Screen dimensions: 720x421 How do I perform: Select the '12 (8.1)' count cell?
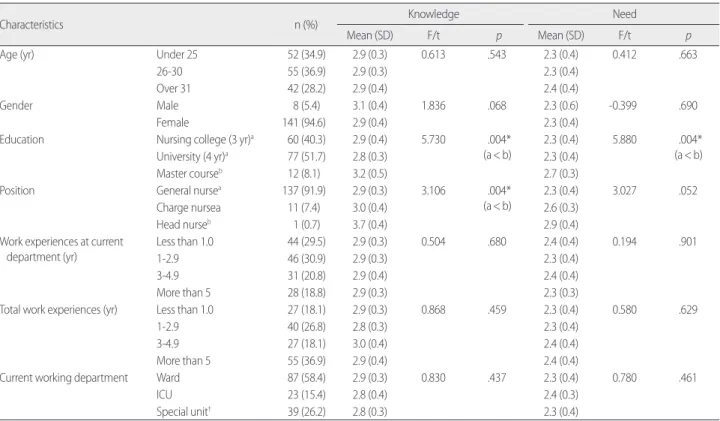pyautogui.click(x=306, y=174)
